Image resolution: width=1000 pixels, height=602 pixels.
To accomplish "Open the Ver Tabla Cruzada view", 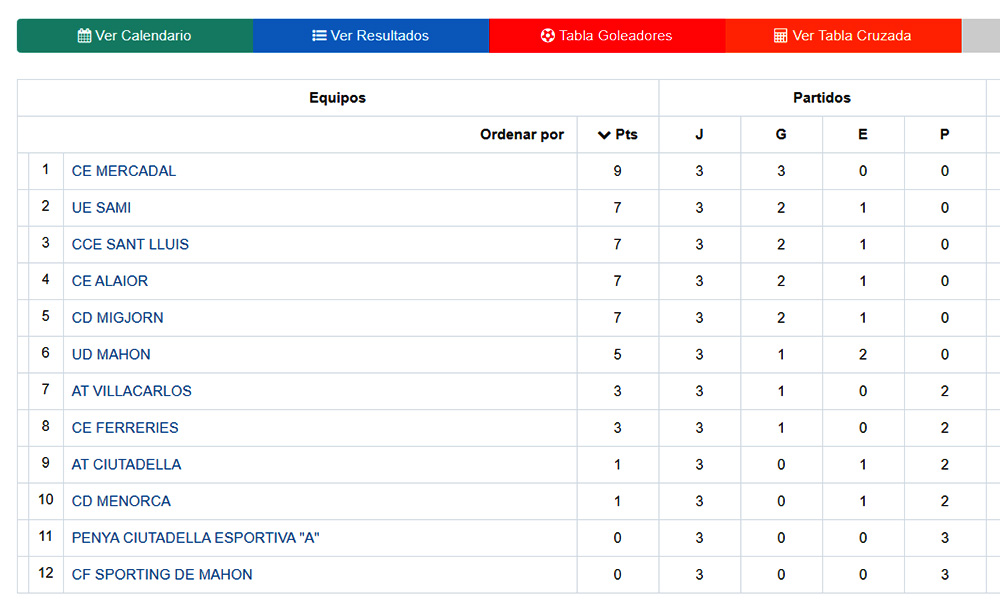I will (x=842, y=35).
